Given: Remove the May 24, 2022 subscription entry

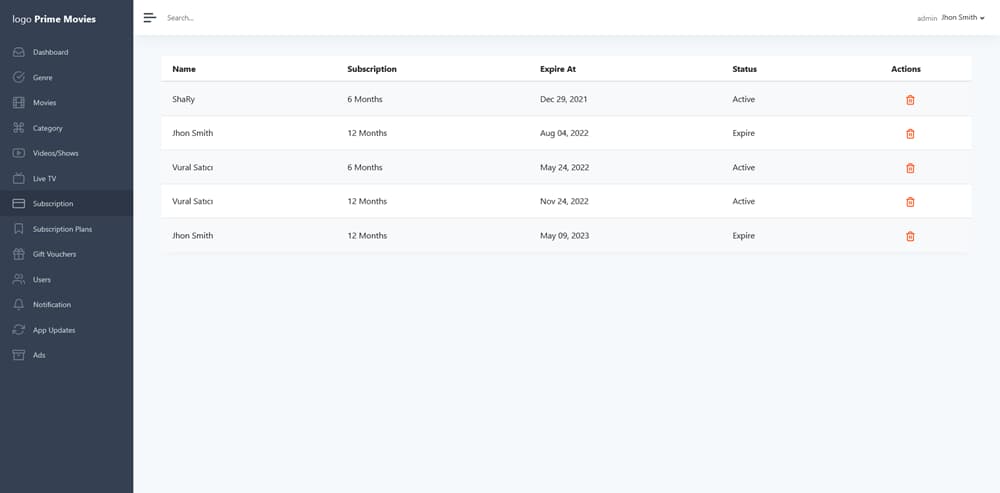Looking at the screenshot, I should pos(910,168).
